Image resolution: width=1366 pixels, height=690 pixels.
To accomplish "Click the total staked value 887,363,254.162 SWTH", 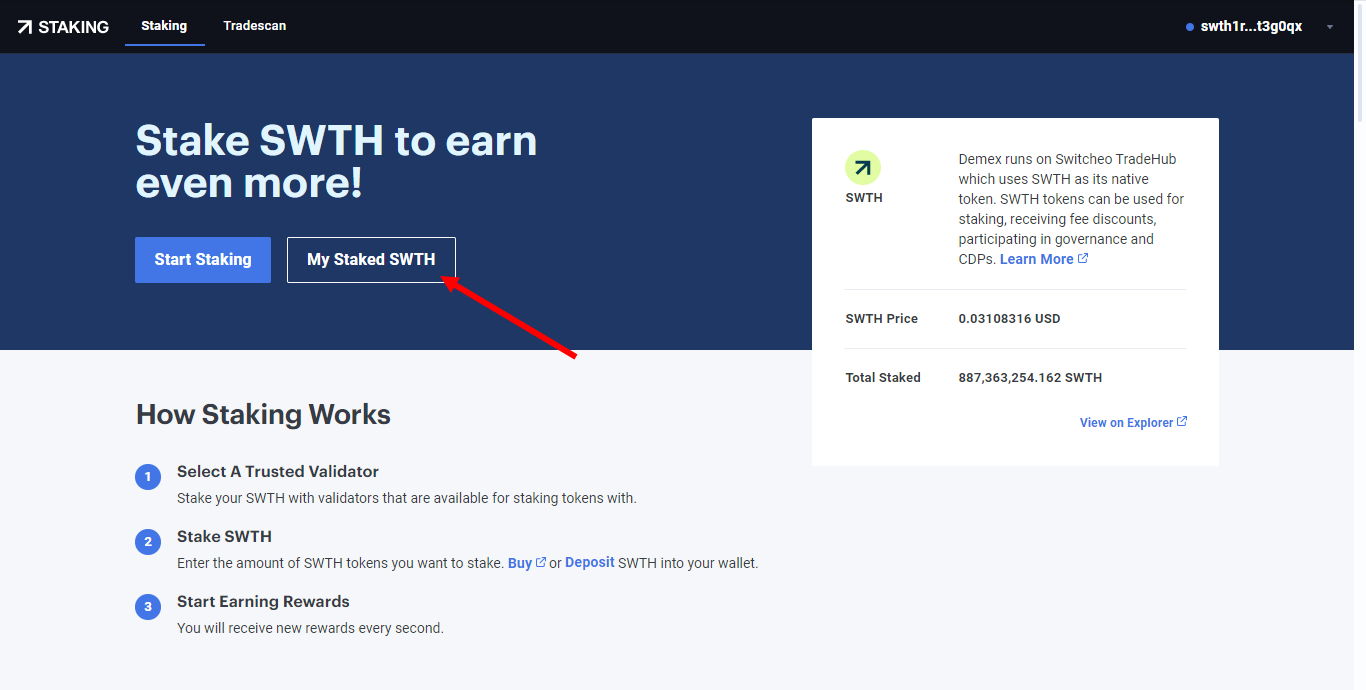I will coord(1030,378).
